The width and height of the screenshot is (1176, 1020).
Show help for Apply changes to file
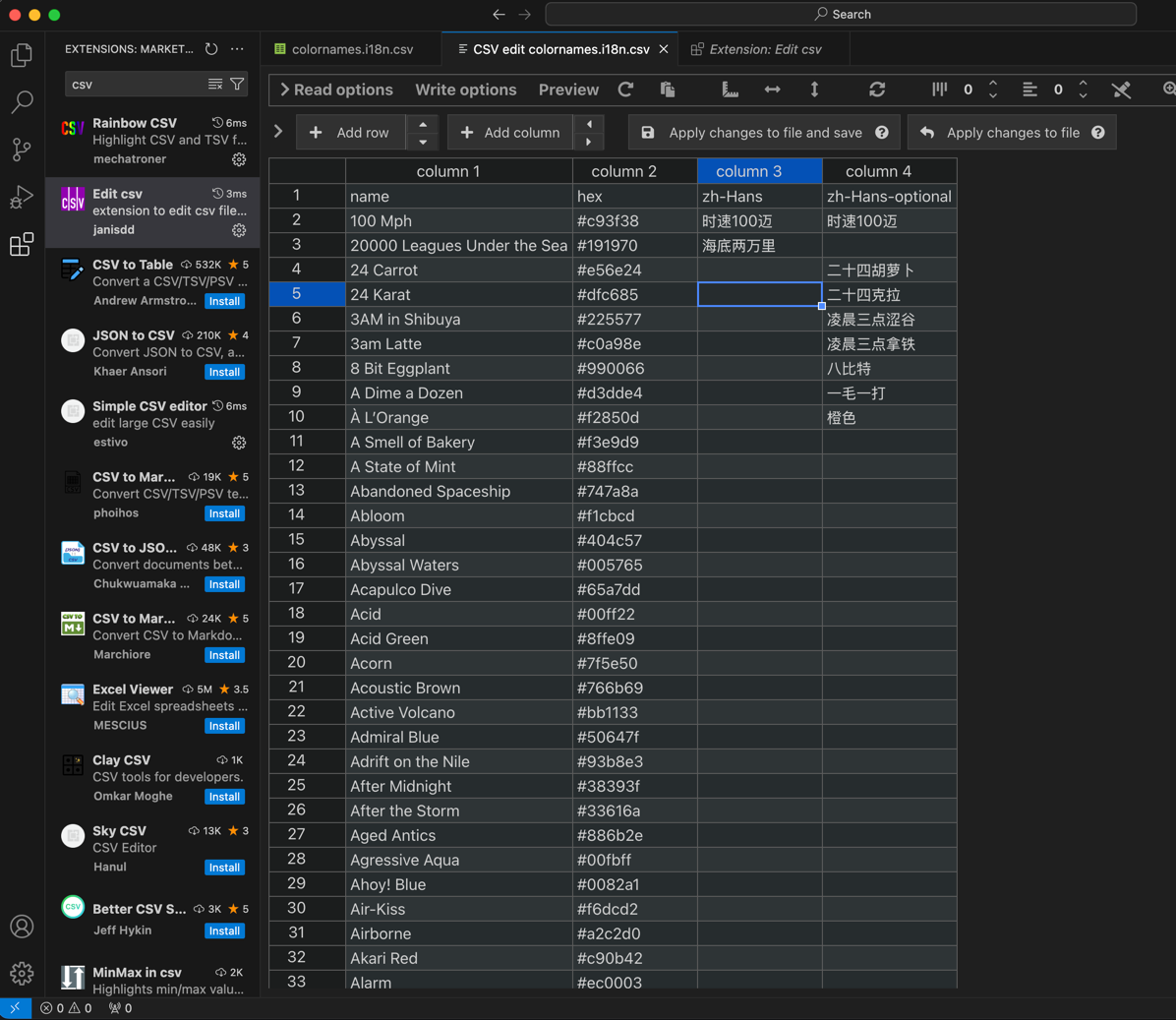click(1098, 133)
